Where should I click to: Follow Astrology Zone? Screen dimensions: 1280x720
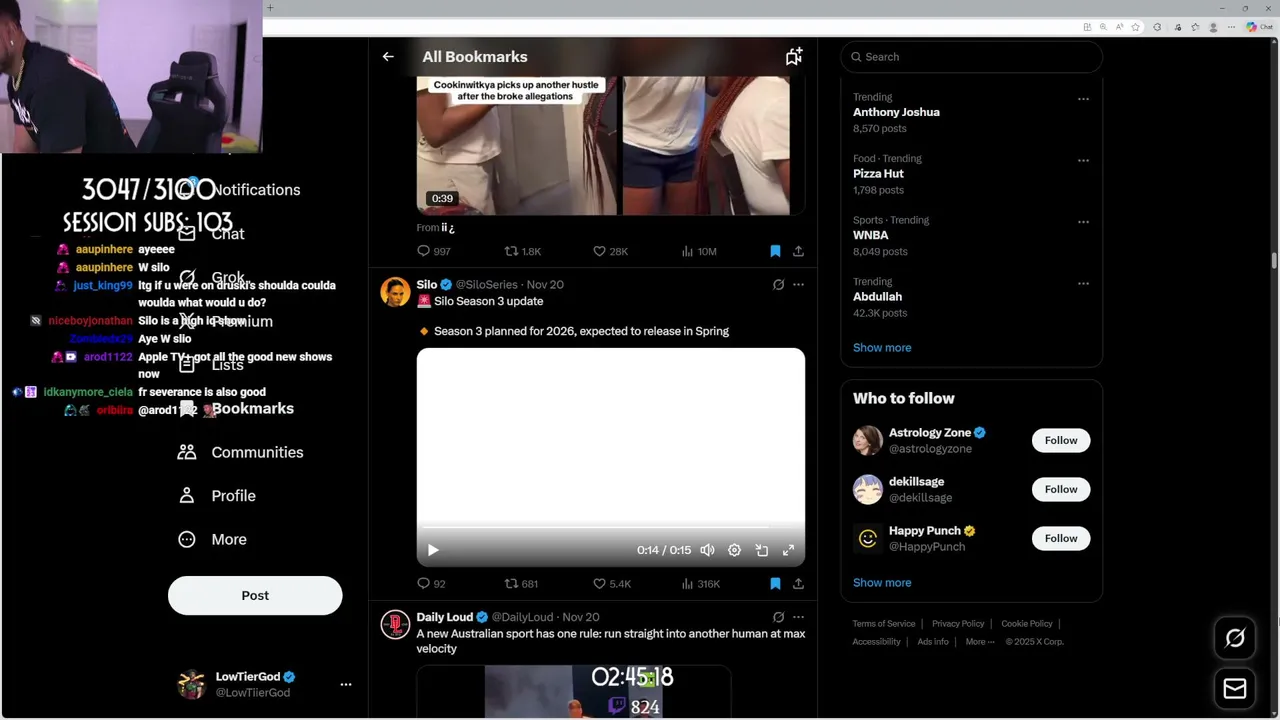pyautogui.click(x=1061, y=440)
